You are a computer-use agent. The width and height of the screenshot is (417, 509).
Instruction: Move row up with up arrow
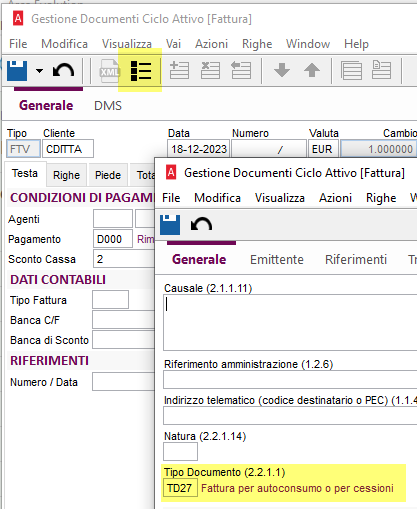point(312,70)
